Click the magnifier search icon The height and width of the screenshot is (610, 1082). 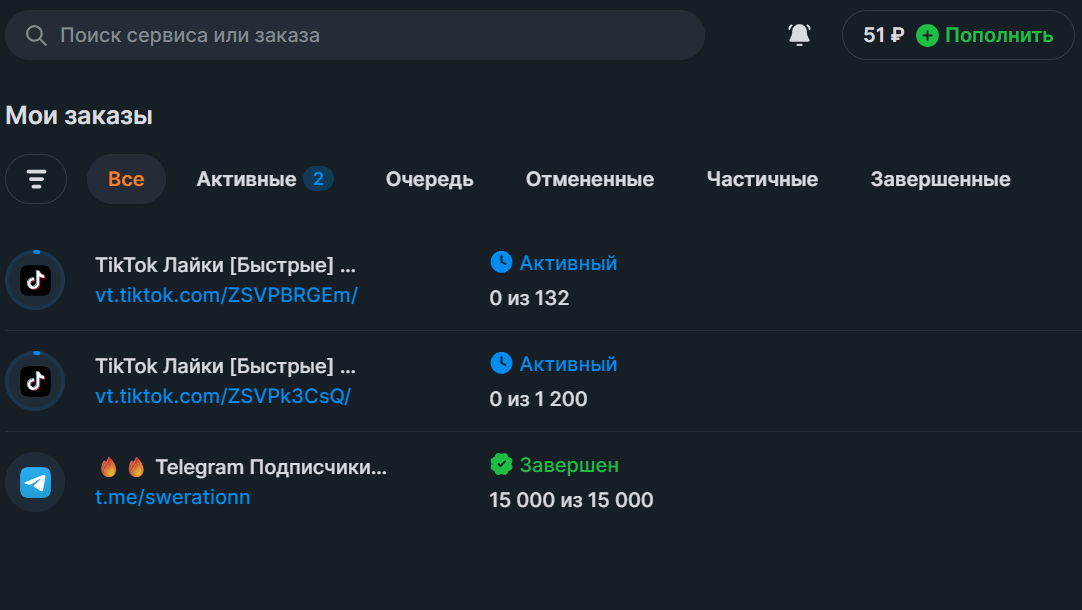(36, 35)
